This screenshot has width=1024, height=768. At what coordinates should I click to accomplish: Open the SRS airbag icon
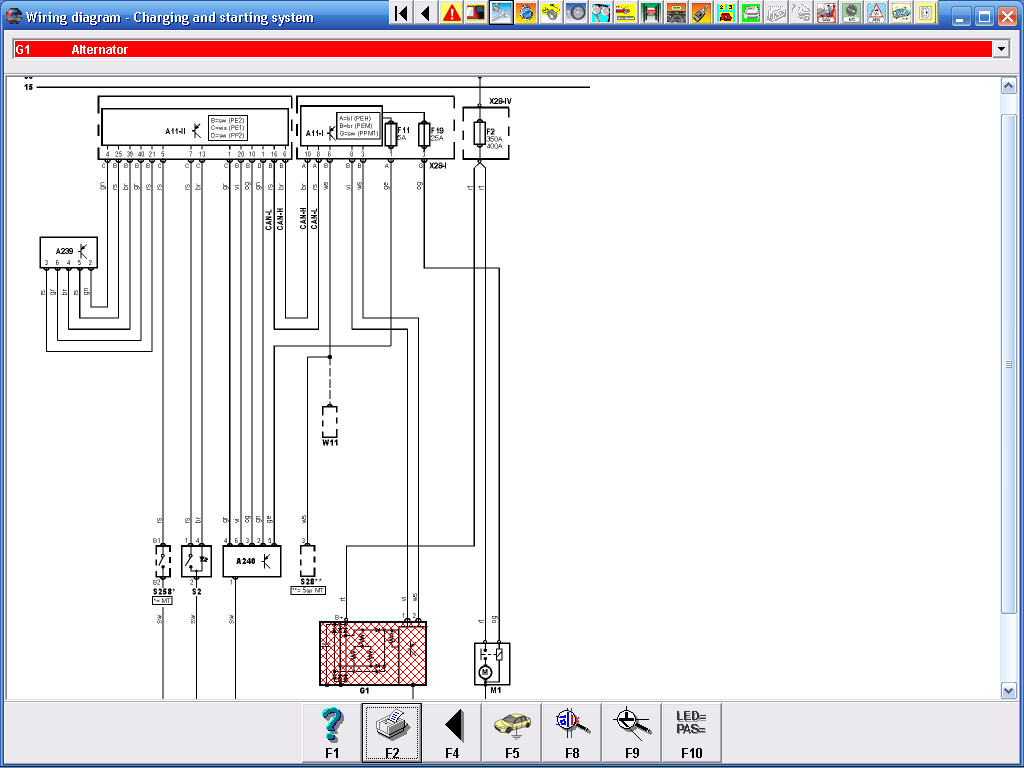(825, 12)
